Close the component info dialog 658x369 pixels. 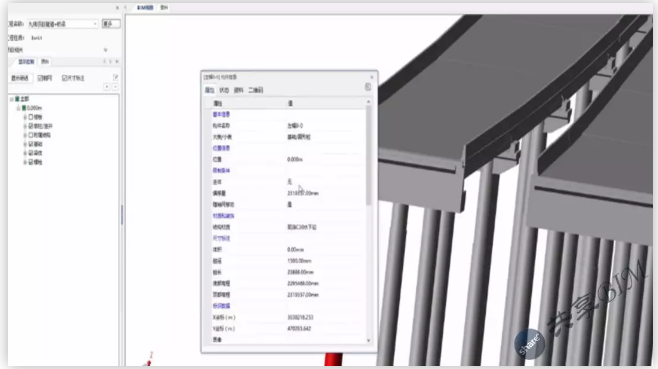pos(371,77)
